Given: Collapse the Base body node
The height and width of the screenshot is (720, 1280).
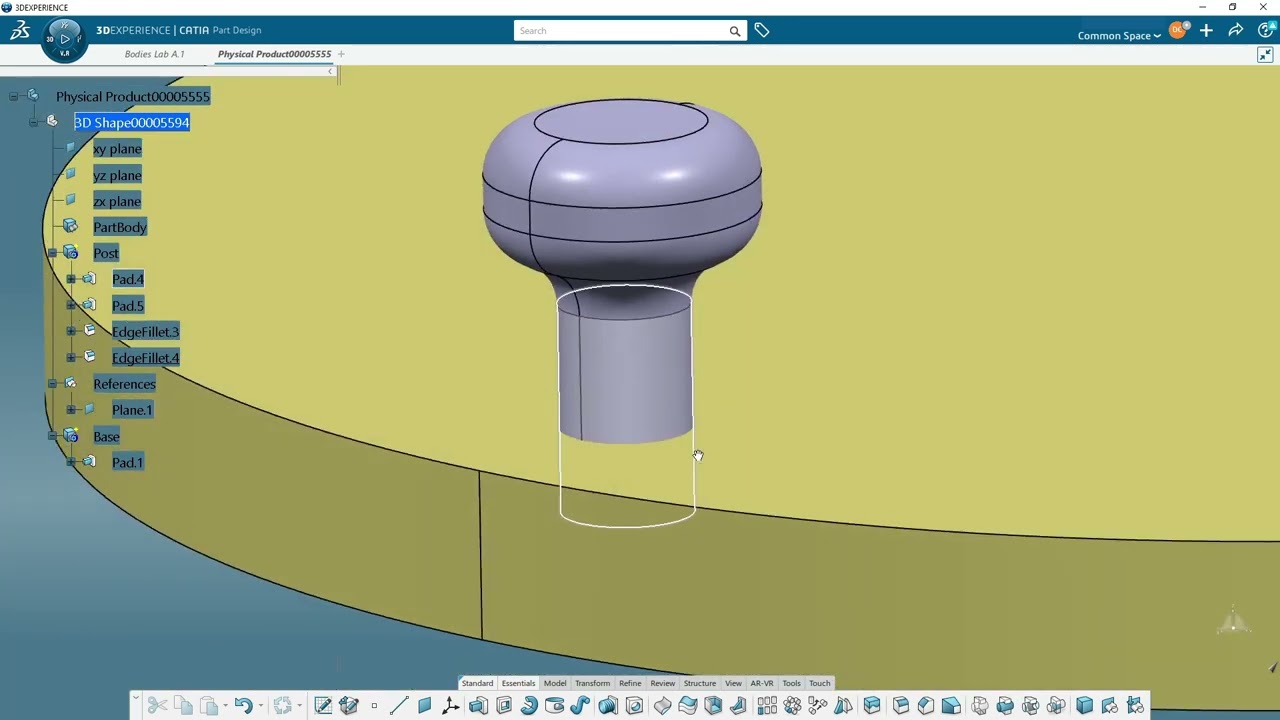Looking at the screenshot, I should point(52,436).
